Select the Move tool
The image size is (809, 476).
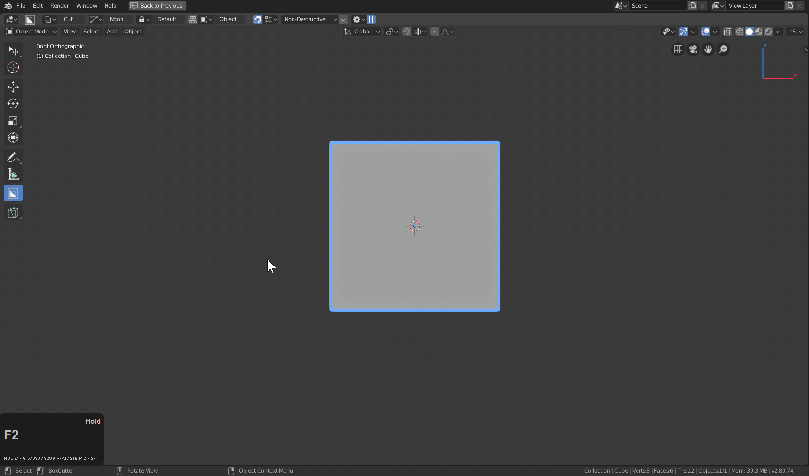click(x=13, y=86)
